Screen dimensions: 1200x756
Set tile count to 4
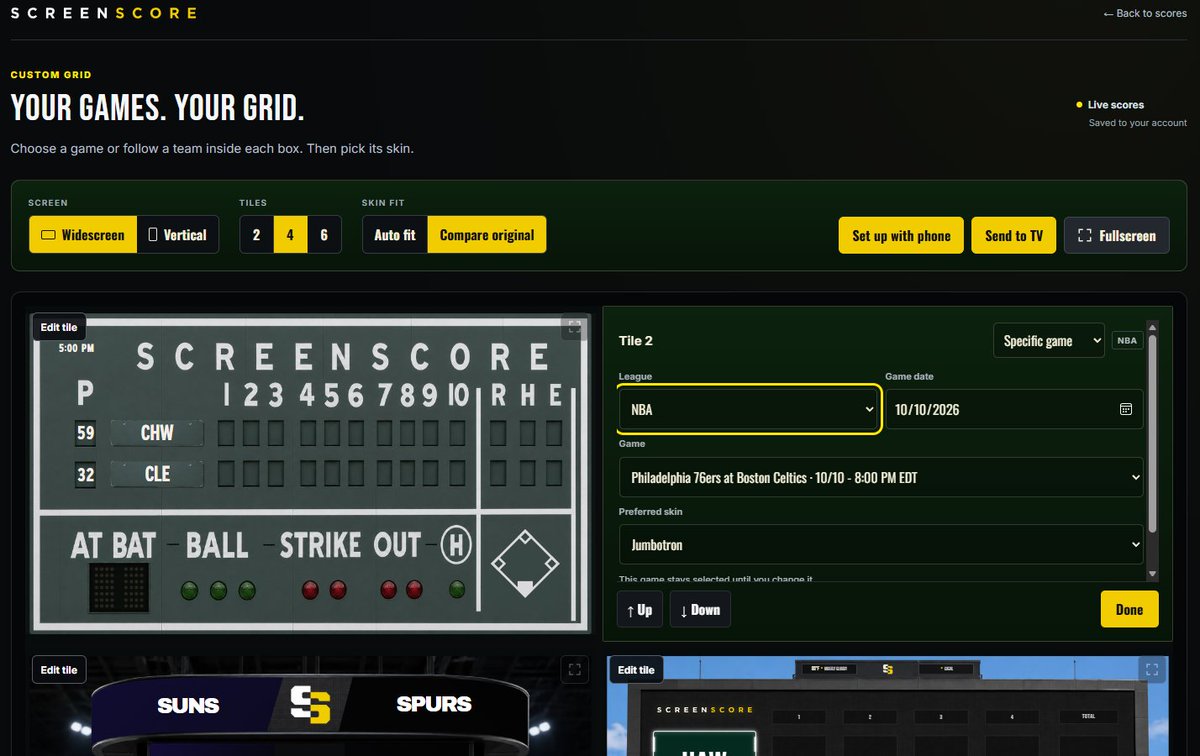[291, 235]
